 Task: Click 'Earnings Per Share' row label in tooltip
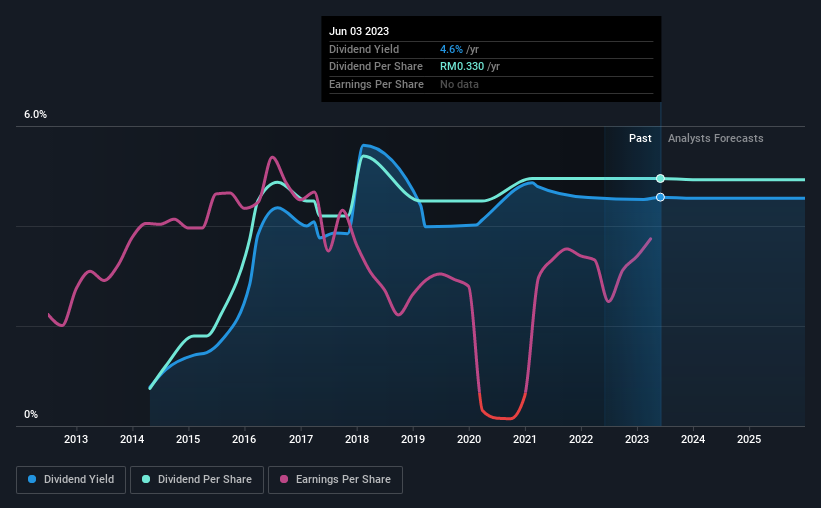[376, 84]
